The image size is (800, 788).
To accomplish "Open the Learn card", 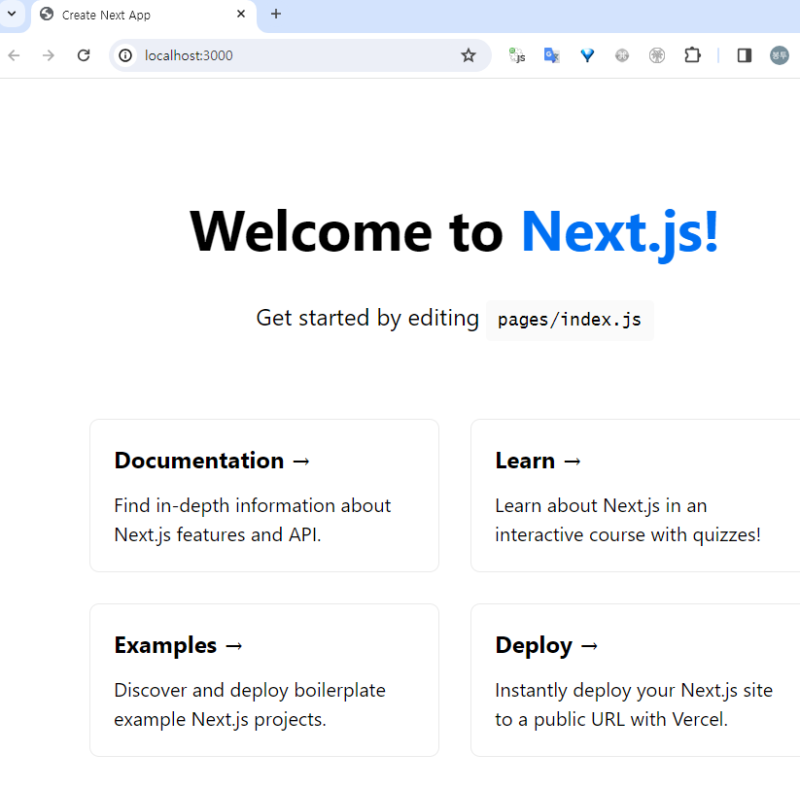I will 635,496.
